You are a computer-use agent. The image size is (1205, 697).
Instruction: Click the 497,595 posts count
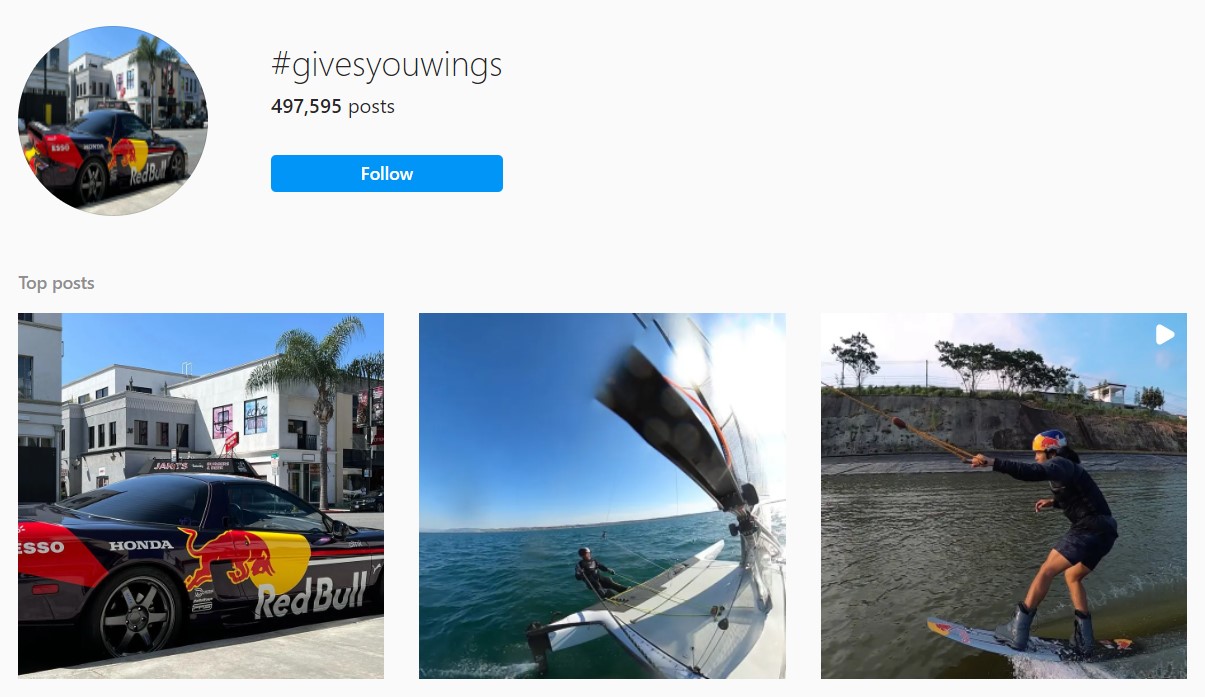(x=332, y=106)
